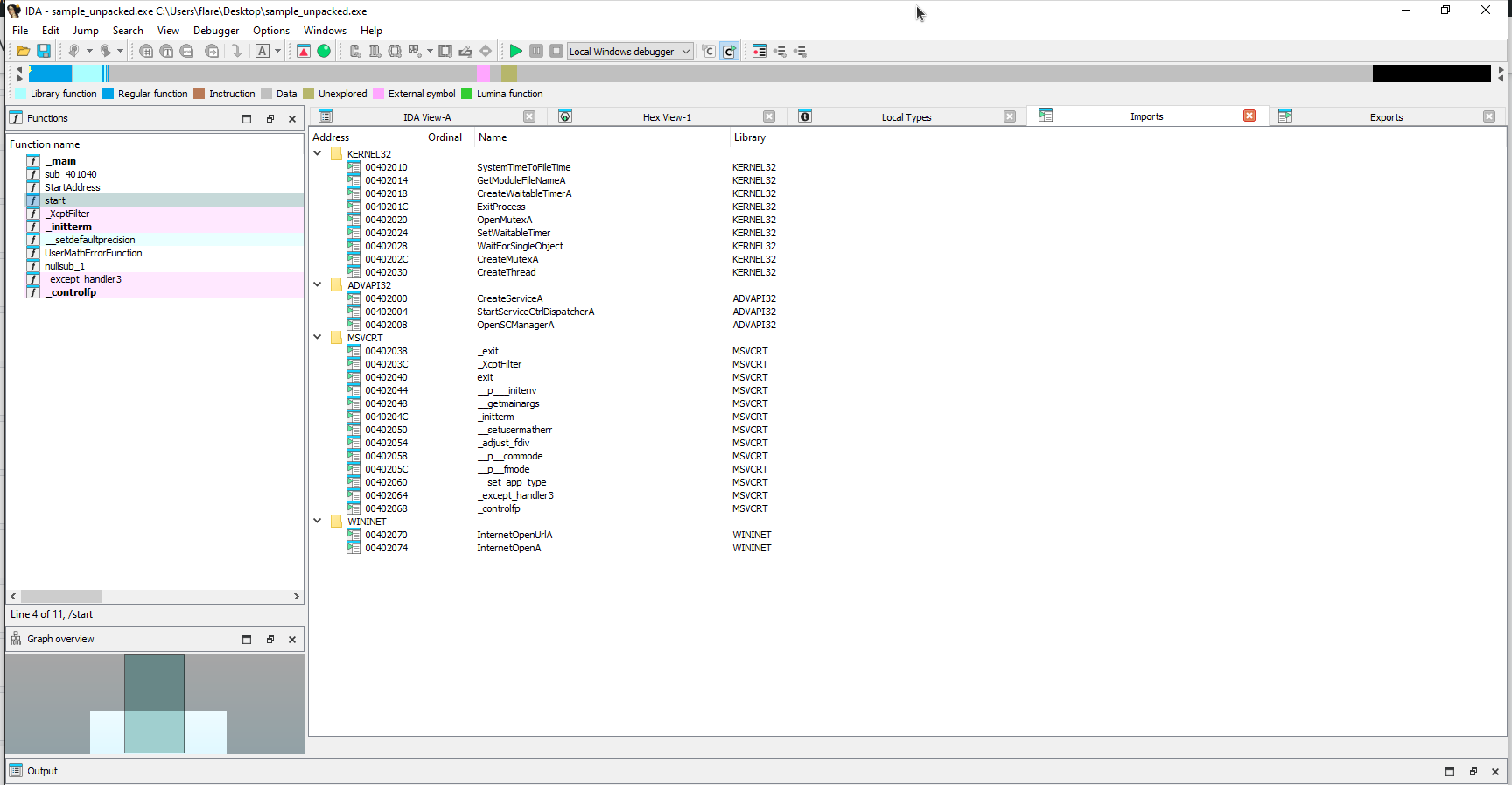Click the Library function color legend swatch
The image size is (1512, 785).
(x=20, y=94)
